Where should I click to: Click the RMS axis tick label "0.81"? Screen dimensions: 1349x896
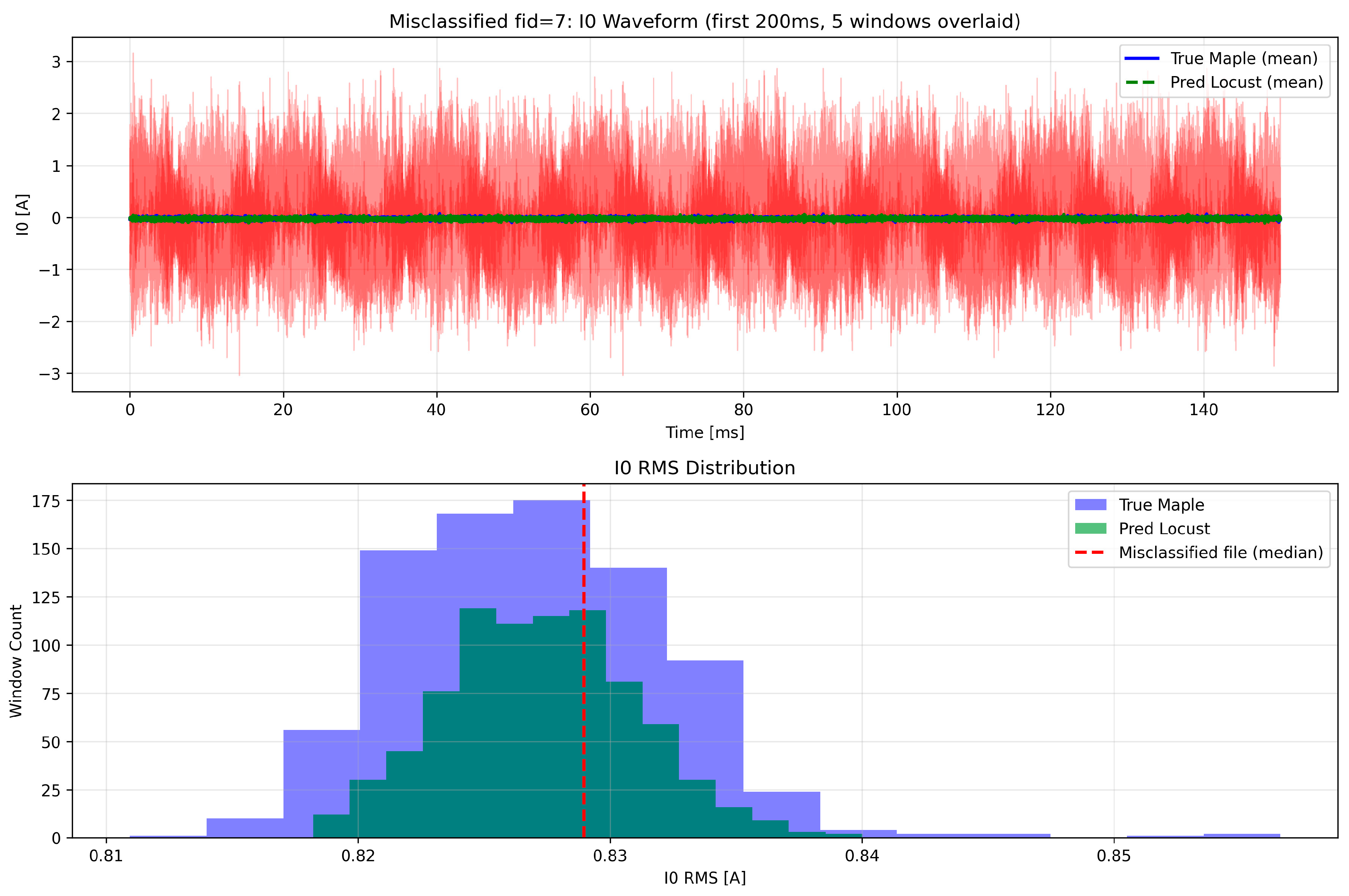tap(106, 857)
